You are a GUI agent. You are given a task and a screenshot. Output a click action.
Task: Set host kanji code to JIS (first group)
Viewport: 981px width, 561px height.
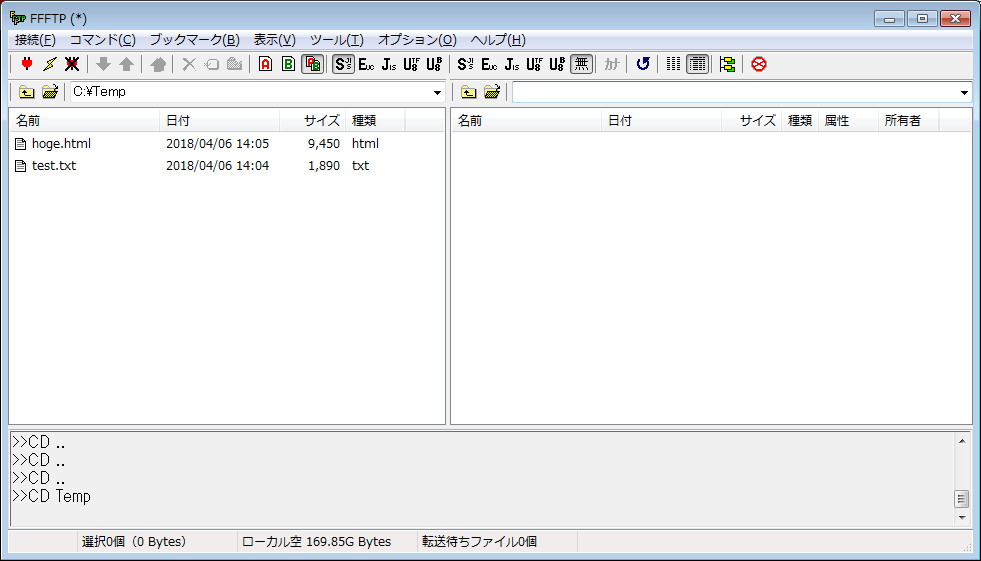click(x=389, y=64)
